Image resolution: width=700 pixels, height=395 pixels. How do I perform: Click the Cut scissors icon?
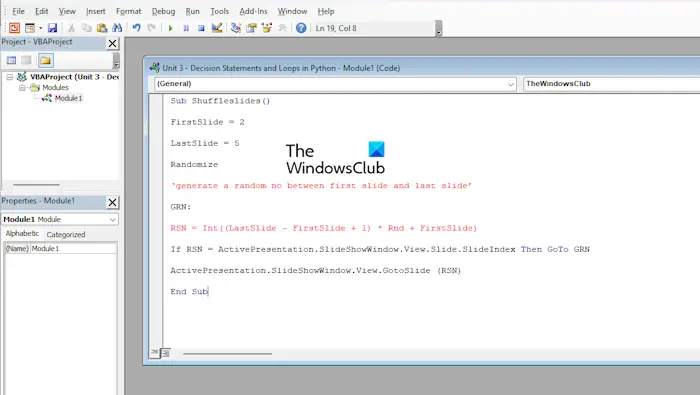[x=71, y=28]
